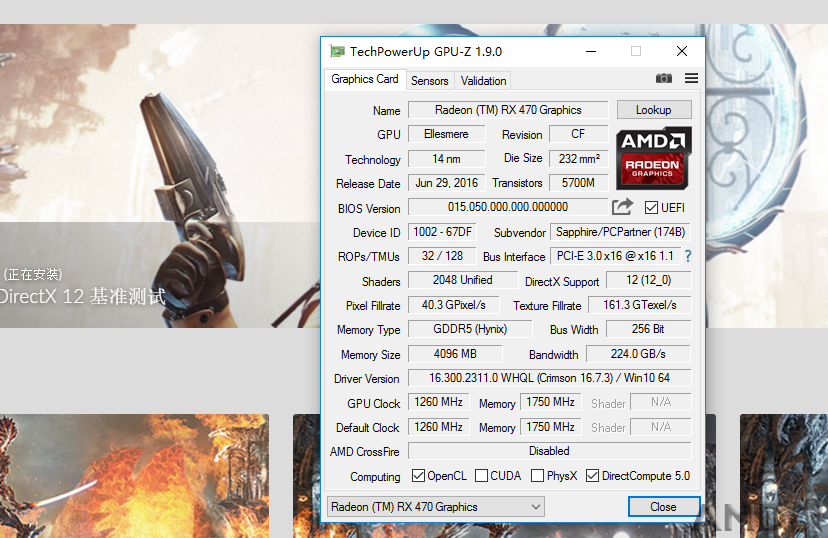Click the GPU Clock row Shader N/A field
The height and width of the screenshot is (538, 828).
tap(661, 402)
